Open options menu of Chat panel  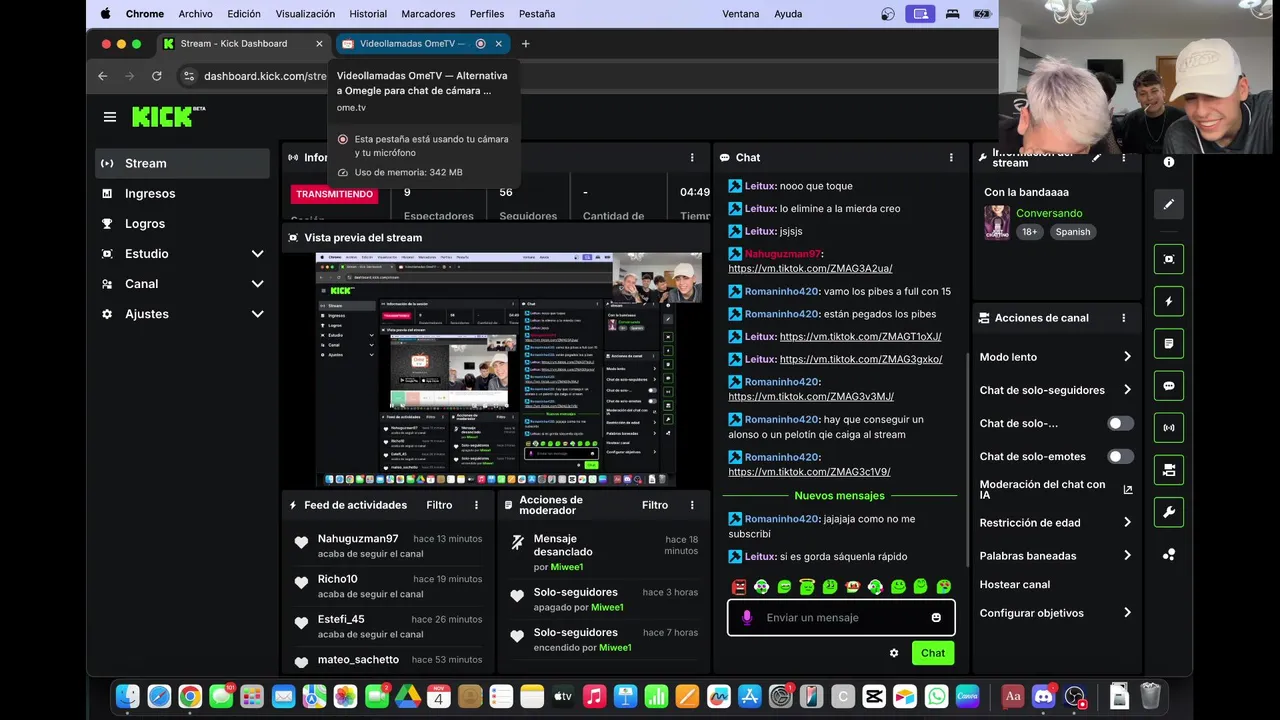point(951,158)
